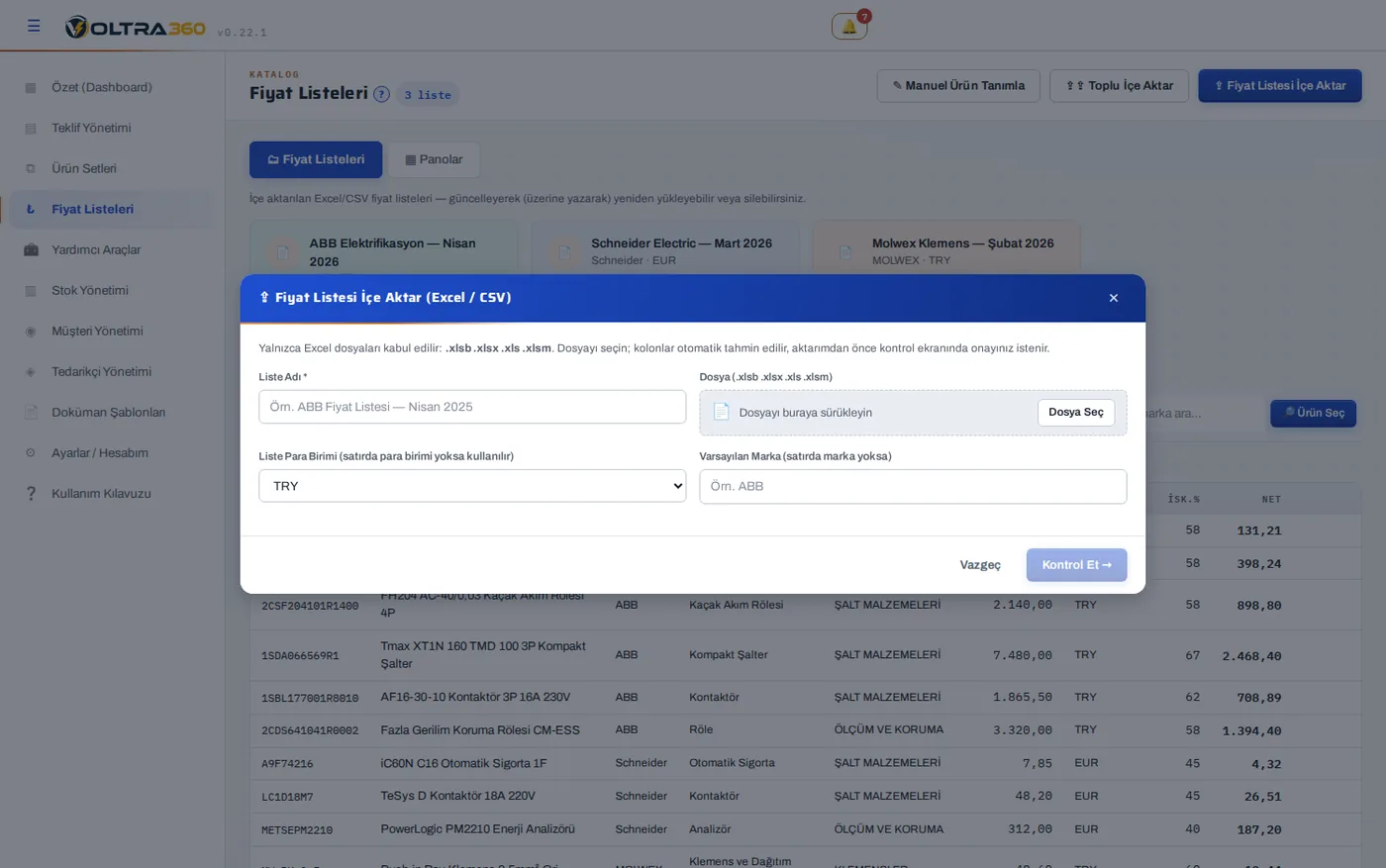
Task: Click the Kullanım Kılavuzu question mark icon
Action: click(31, 493)
